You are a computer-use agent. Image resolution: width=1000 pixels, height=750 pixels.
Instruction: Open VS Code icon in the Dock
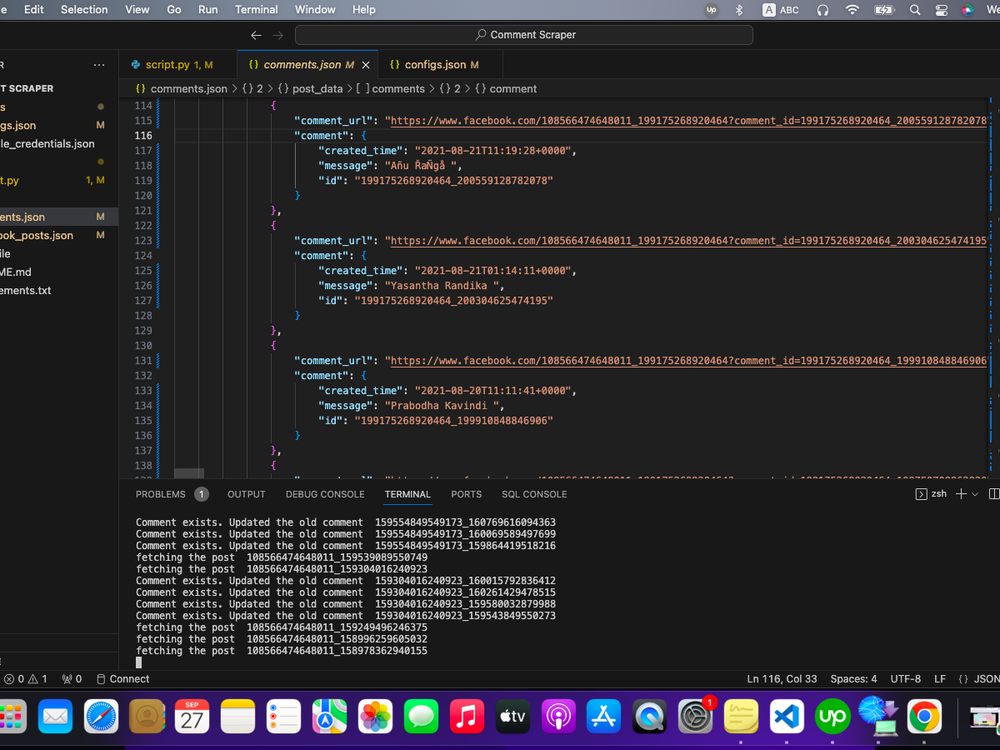[x=786, y=716]
